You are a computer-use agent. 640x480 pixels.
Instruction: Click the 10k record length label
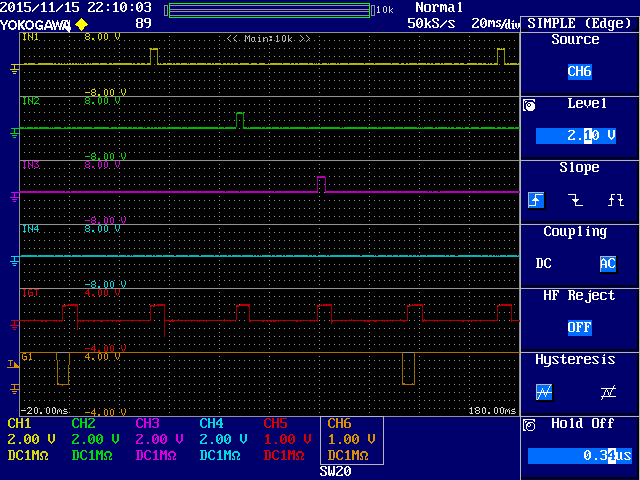[384, 10]
